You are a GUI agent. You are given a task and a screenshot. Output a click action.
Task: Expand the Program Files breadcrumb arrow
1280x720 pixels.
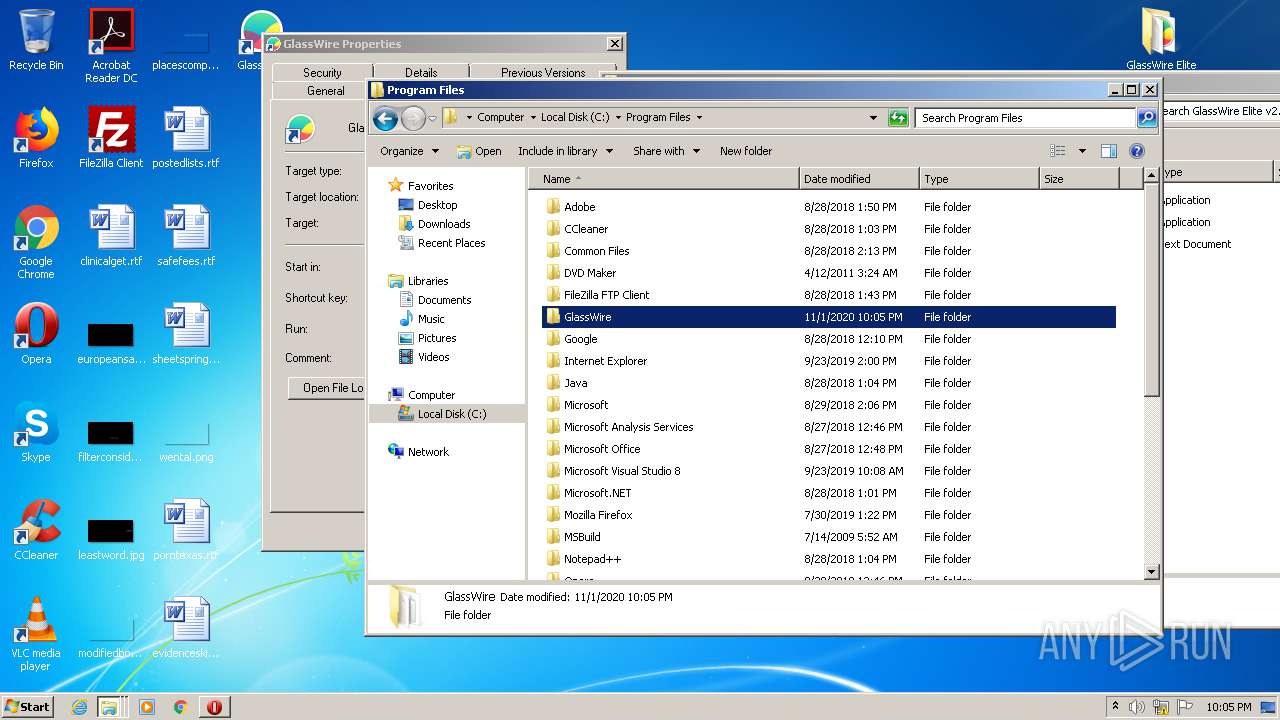tap(699, 117)
